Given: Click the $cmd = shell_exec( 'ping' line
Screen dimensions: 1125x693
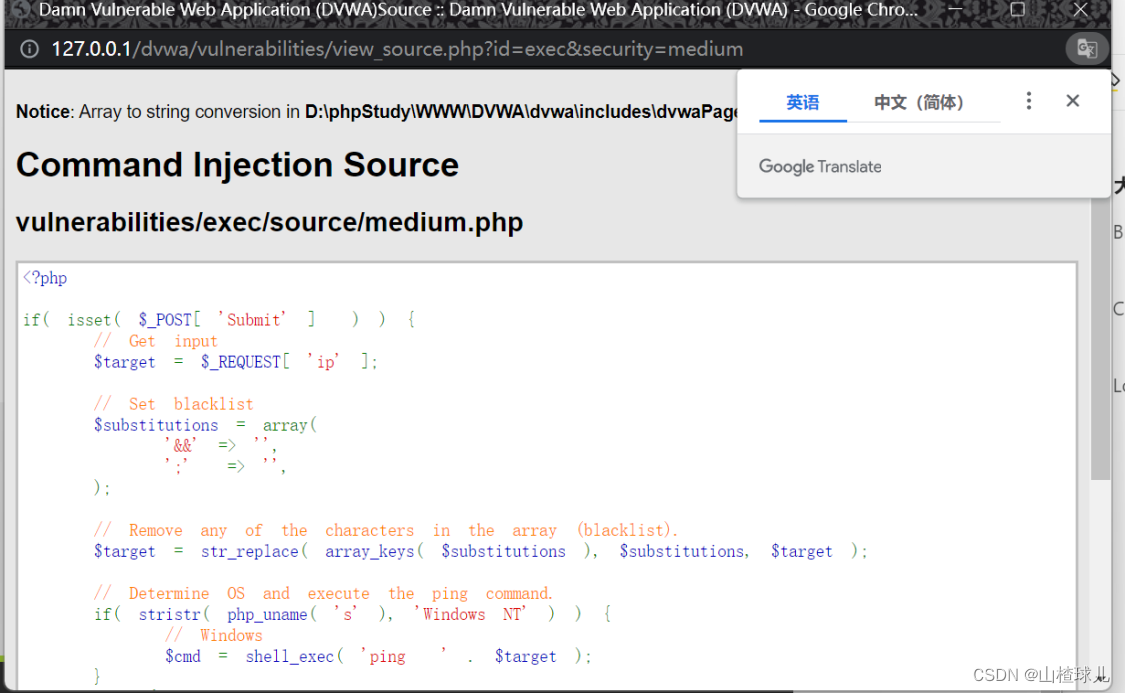Looking at the screenshot, I should click(x=378, y=656).
